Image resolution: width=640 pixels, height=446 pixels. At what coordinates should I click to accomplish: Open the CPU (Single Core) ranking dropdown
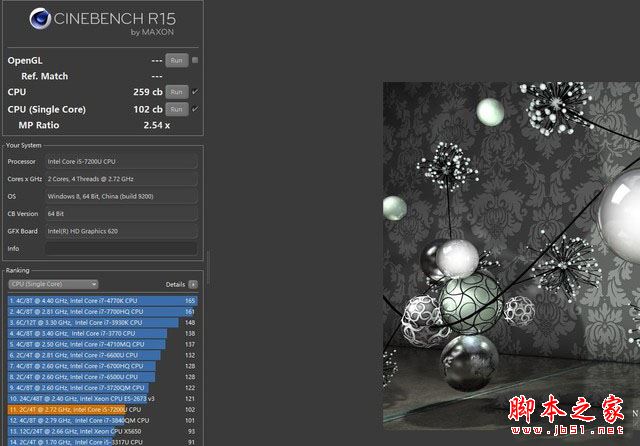click(x=53, y=284)
